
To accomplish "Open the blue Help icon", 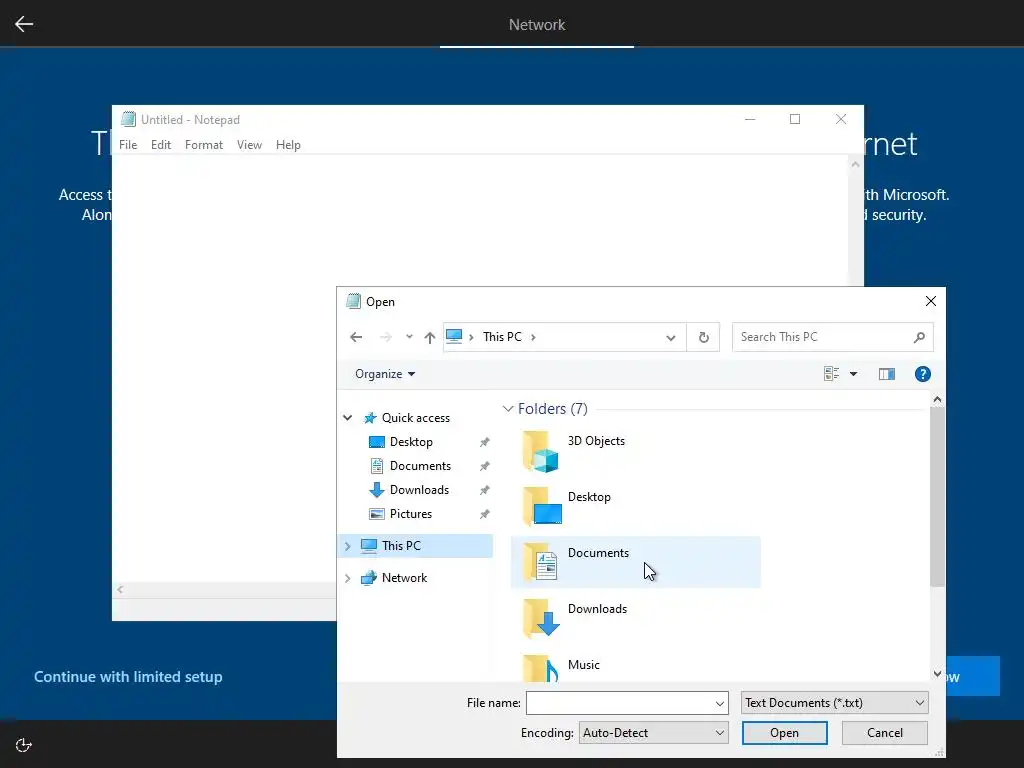I will tap(922, 374).
